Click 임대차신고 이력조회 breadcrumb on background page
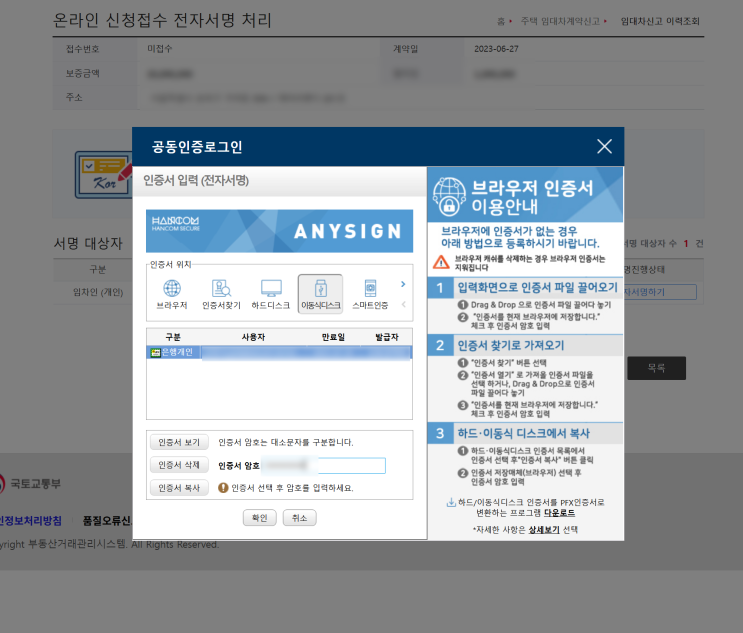Viewport: 743px width, 633px height. [x=660, y=21]
